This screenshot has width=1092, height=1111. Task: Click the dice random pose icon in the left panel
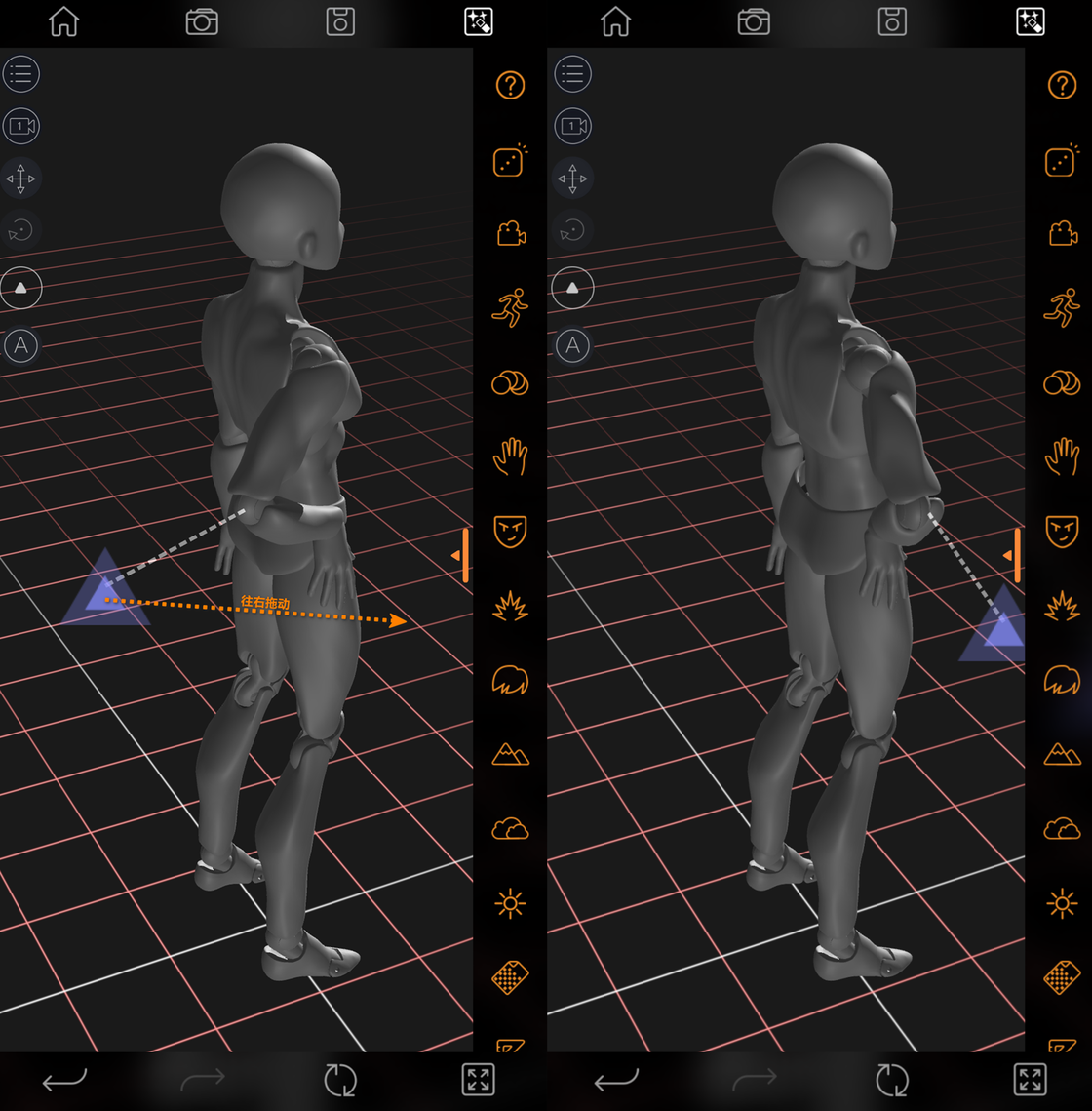click(511, 161)
